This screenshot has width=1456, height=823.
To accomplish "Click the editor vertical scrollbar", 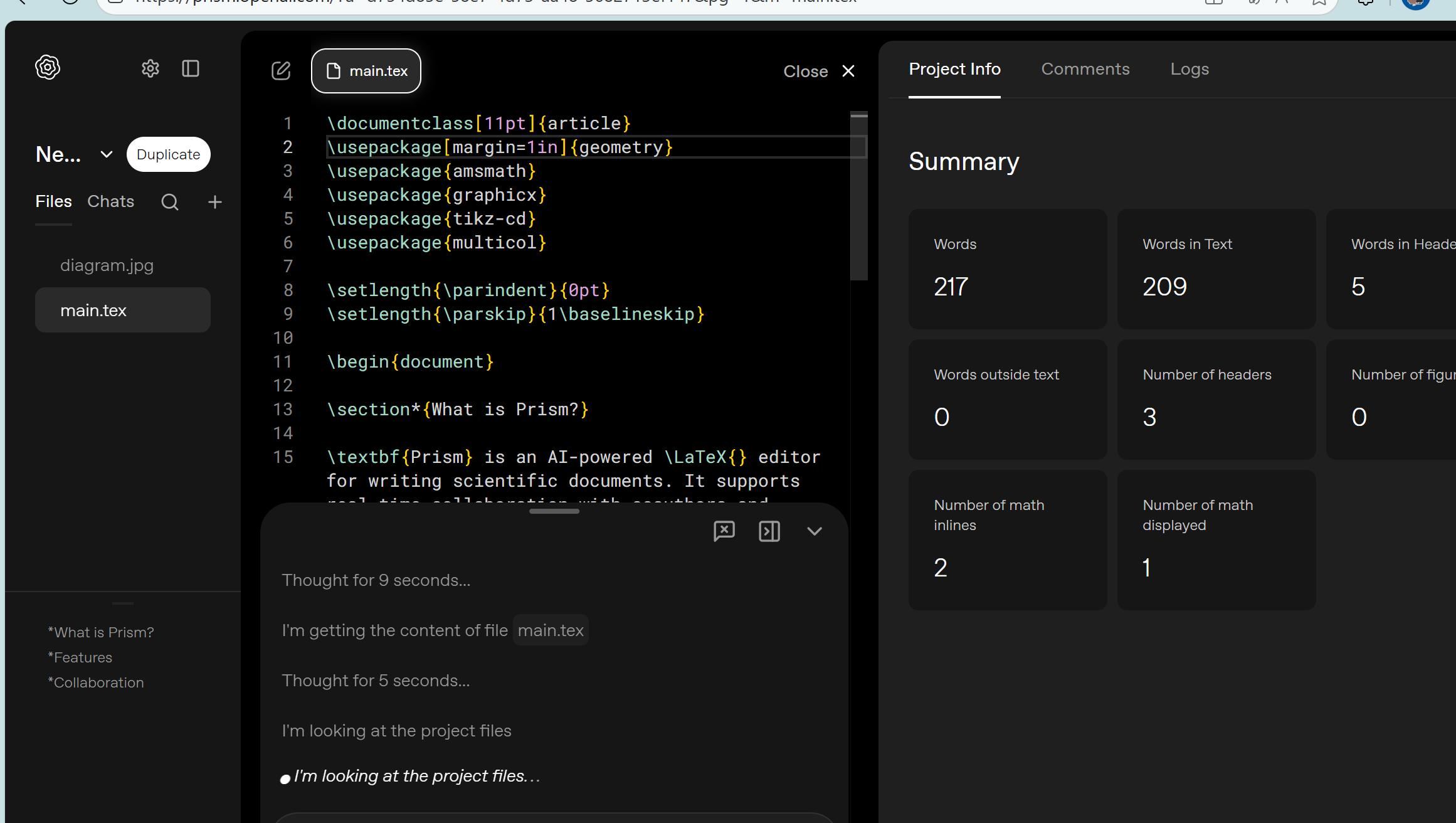I will 859,196.
